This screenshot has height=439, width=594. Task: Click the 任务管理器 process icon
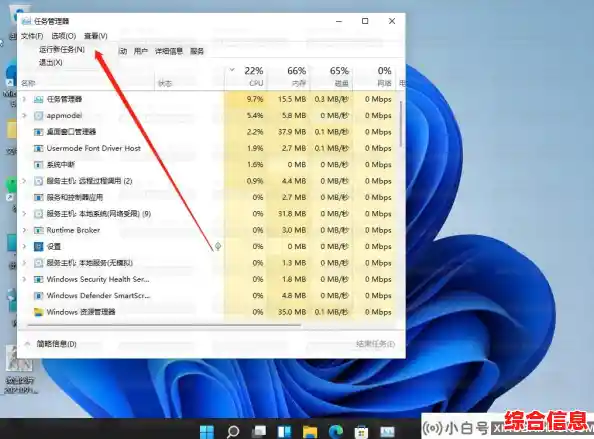point(38,99)
